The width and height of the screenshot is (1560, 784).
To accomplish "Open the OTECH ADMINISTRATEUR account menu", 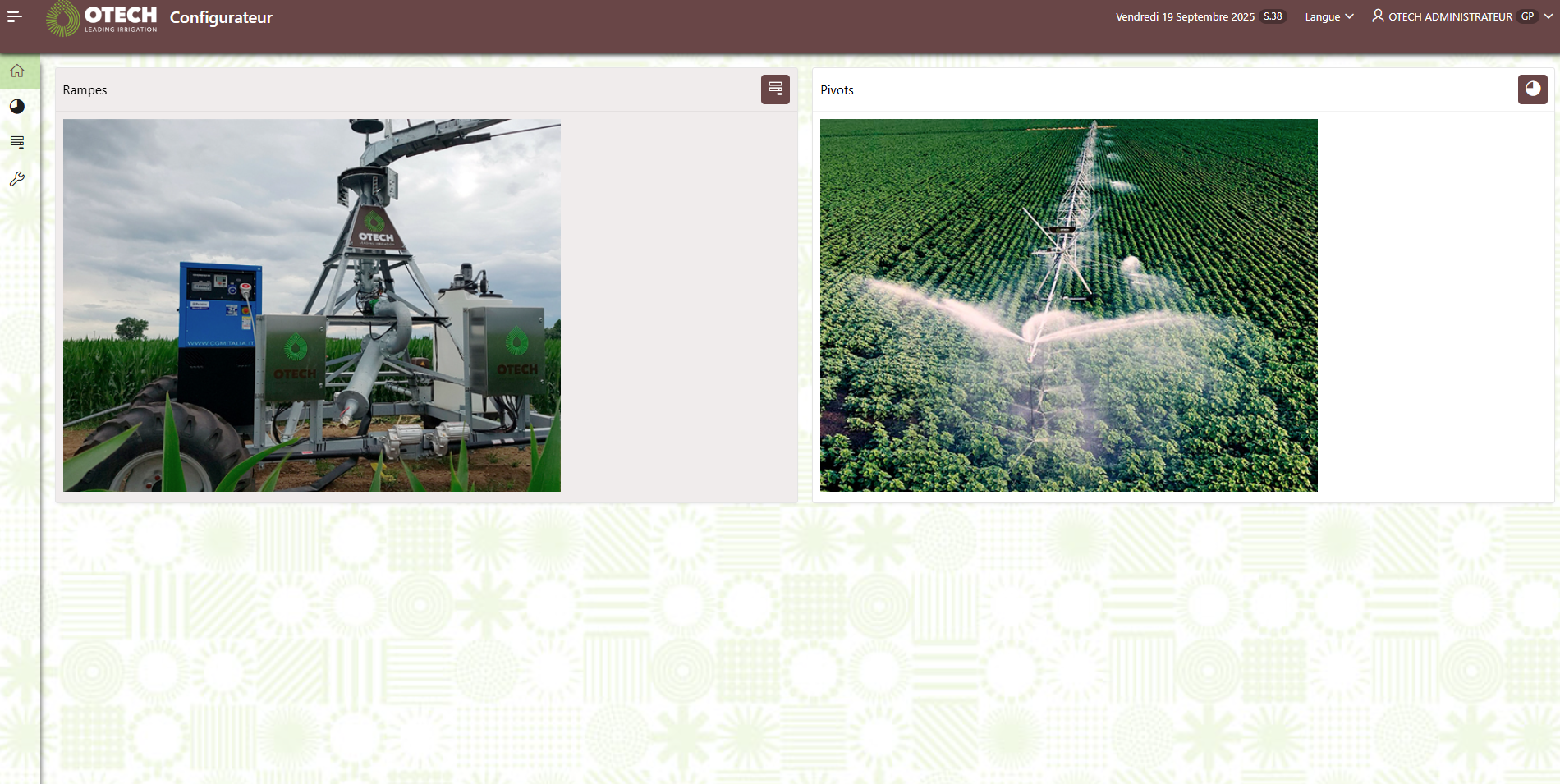I will (1450, 17).
